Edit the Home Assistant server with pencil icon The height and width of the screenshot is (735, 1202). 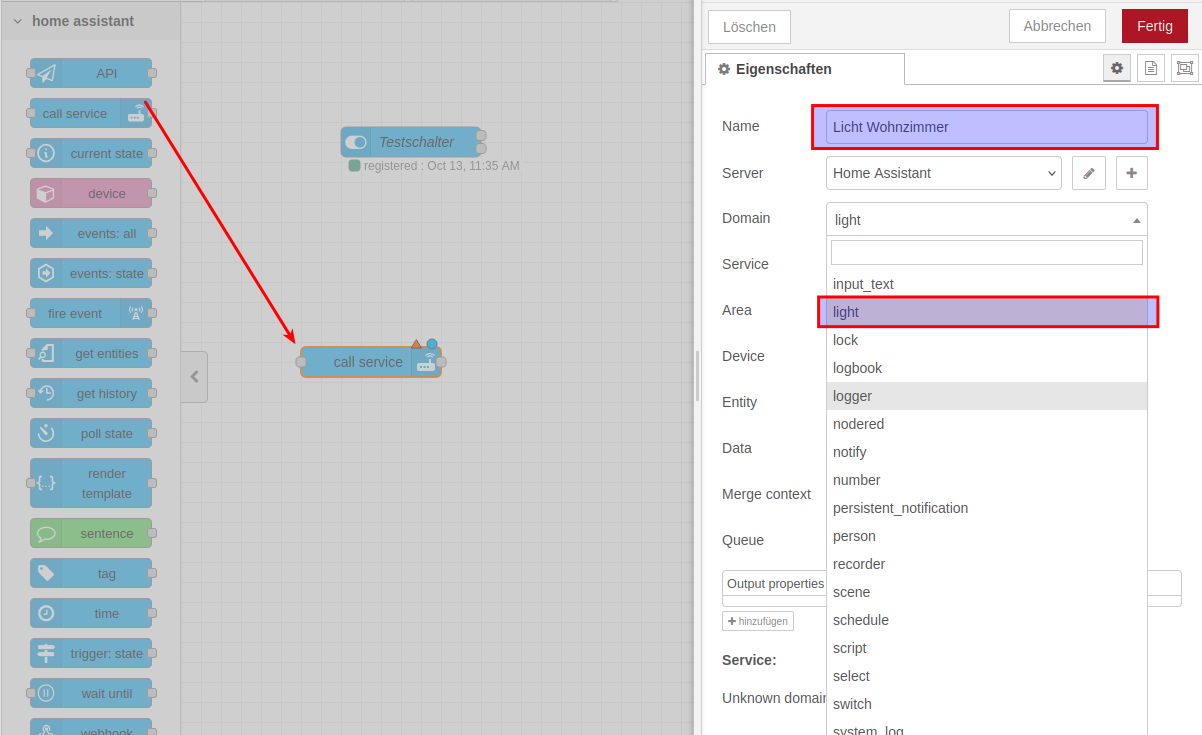coord(1088,173)
